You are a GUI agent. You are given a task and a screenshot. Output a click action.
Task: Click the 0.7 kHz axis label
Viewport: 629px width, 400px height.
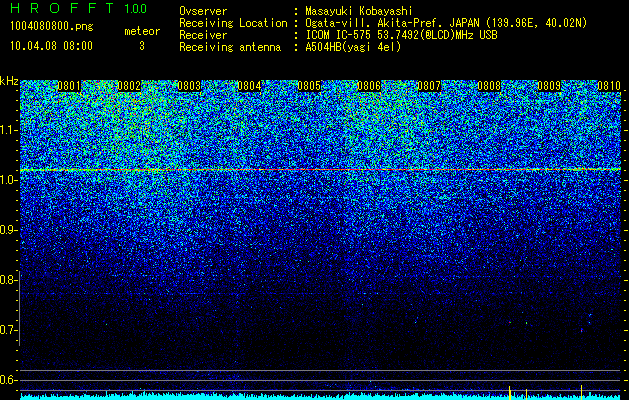pos(7,330)
